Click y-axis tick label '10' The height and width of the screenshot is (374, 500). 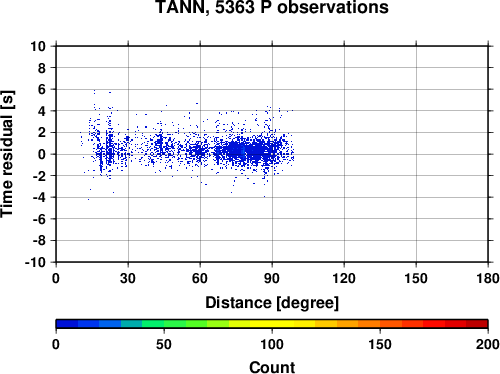(38, 46)
